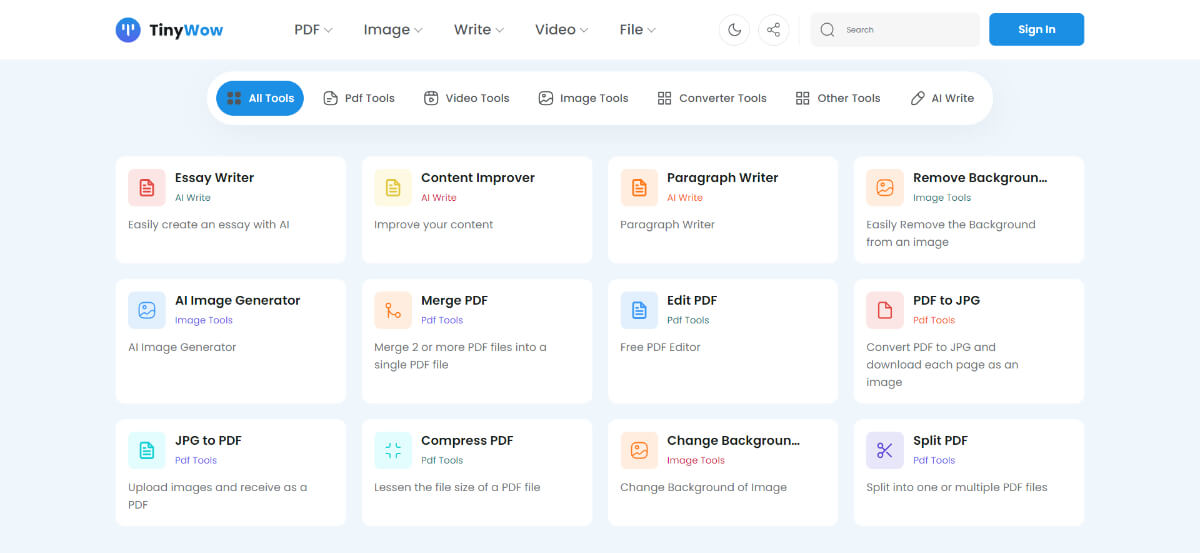Switch to the Image Tools tab
The height and width of the screenshot is (553, 1200).
[583, 98]
